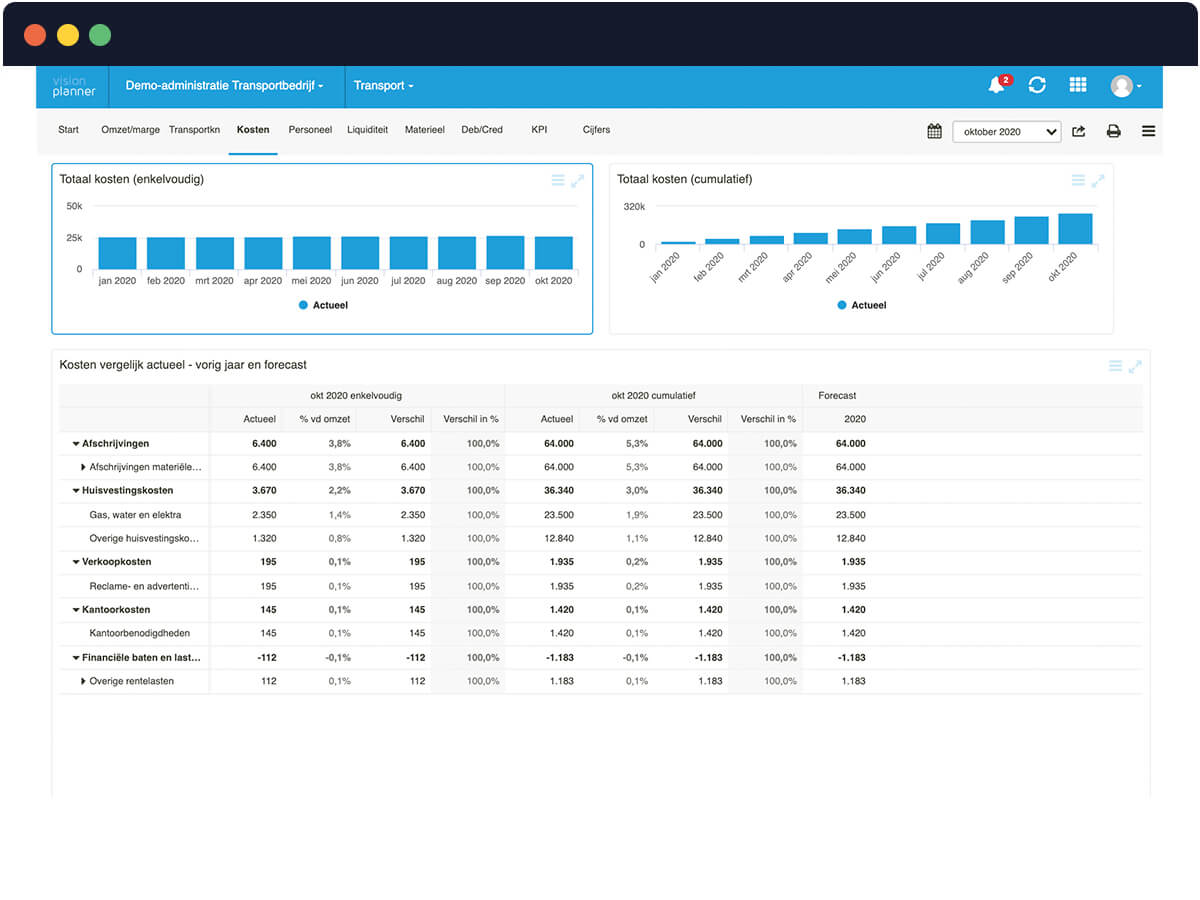Select the 'Overige huisvestingsko…' row label
This screenshot has width=1200, height=900.
[145, 539]
